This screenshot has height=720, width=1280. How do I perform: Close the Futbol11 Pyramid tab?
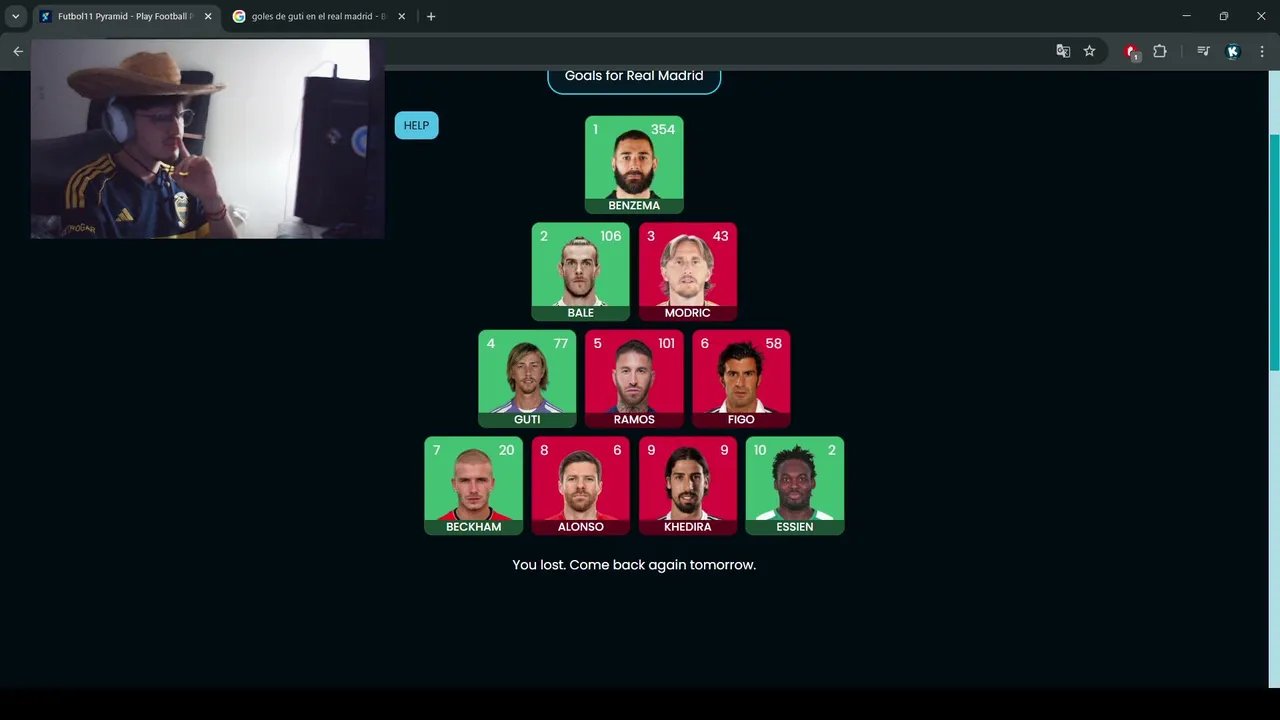tap(208, 16)
